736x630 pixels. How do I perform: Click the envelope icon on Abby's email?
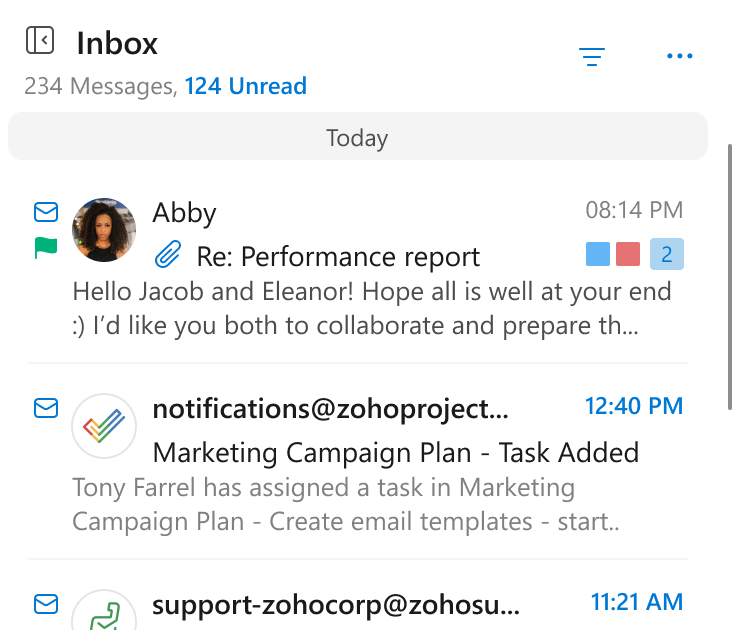point(46,212)
